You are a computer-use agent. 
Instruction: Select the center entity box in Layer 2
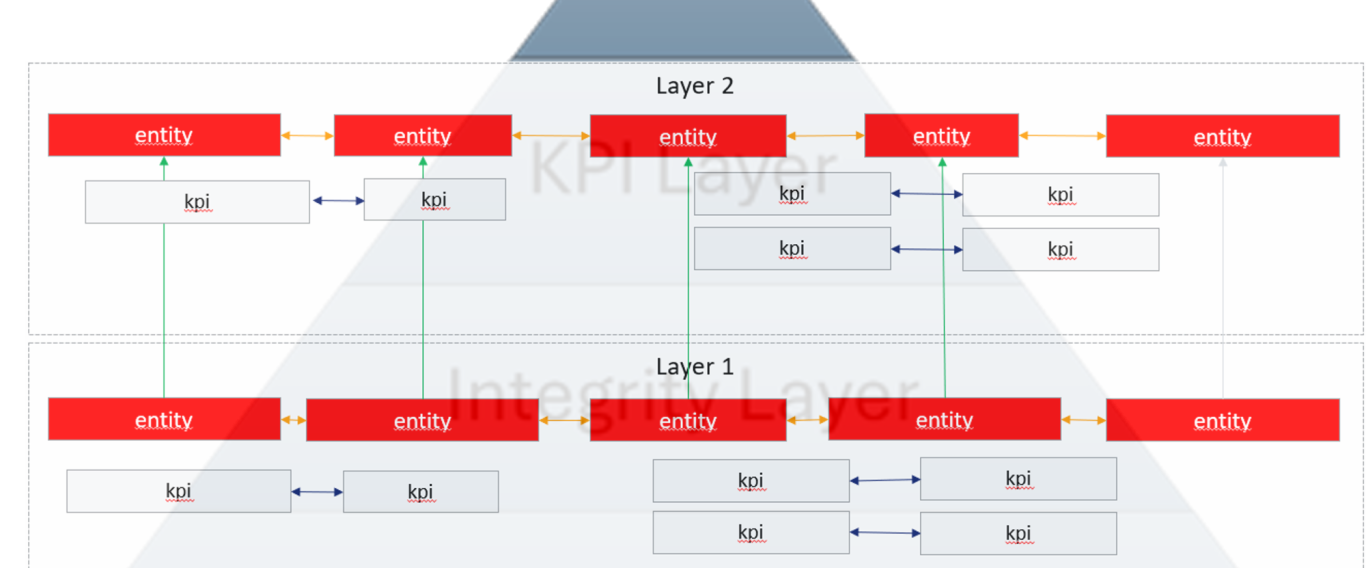coord(688,136)
